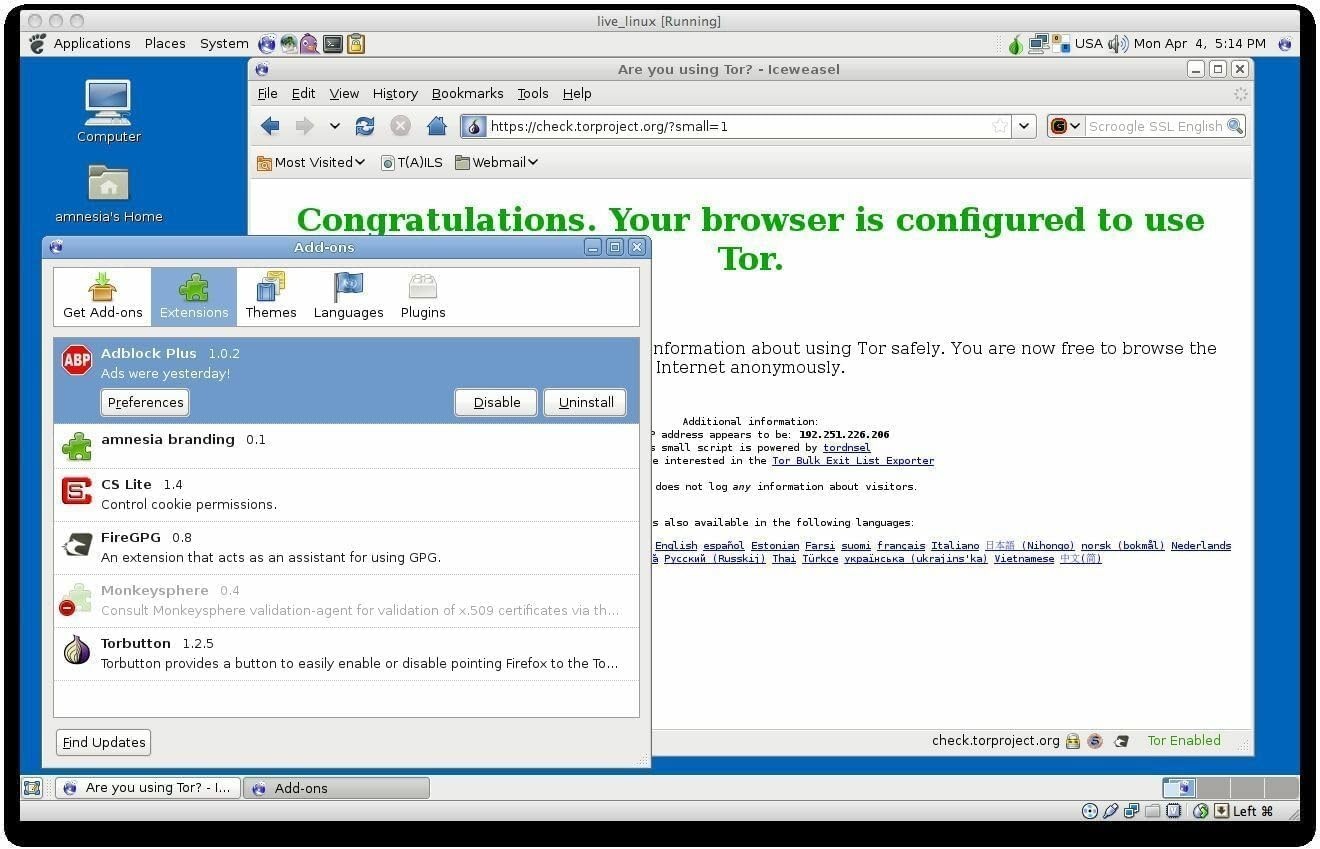Toggle Tor via Tor Enabled status

pos(1184,740)
